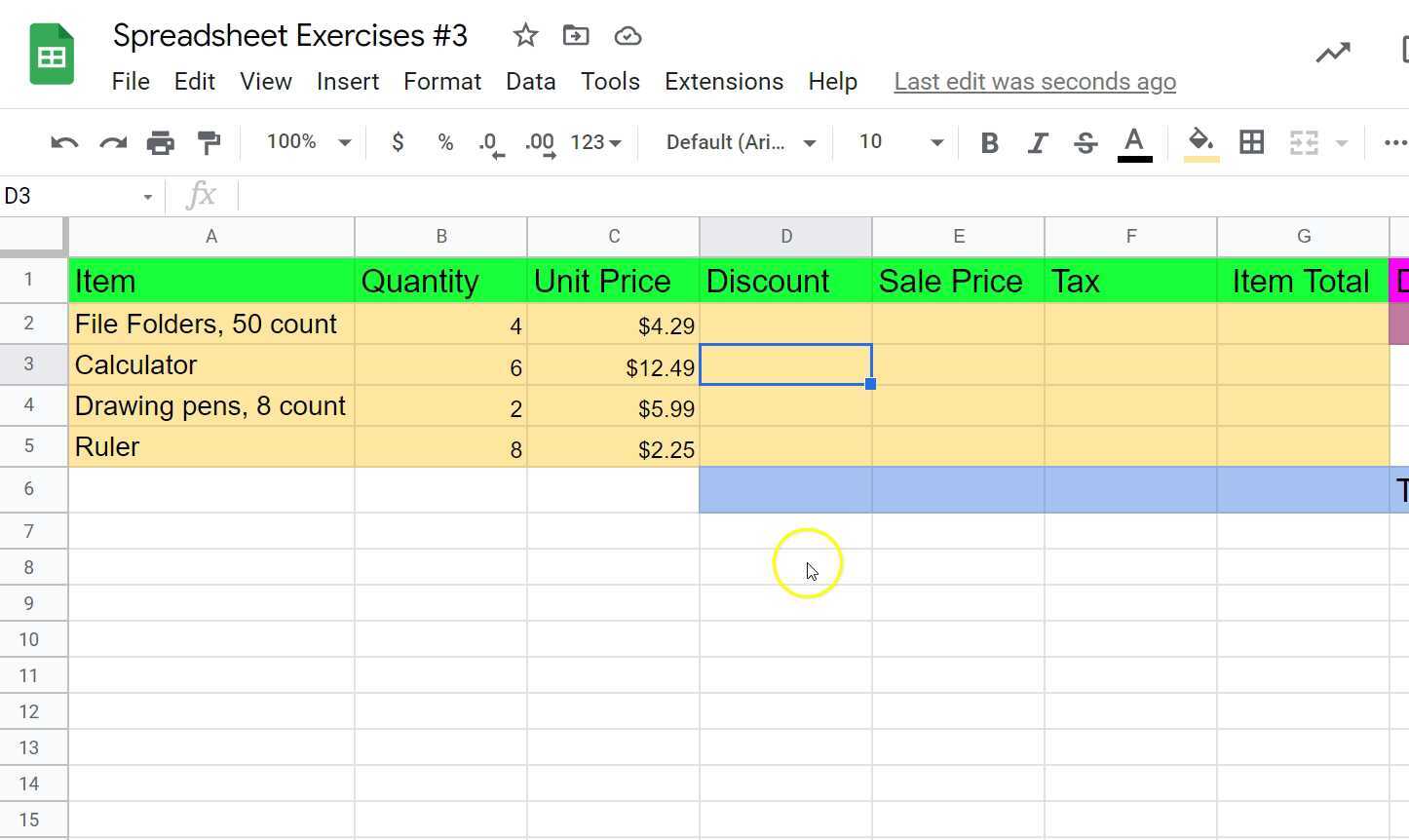This screenshot has height=840, width=1409.
Task: Click the Paint format tool
Action: (x=208, y=142)
